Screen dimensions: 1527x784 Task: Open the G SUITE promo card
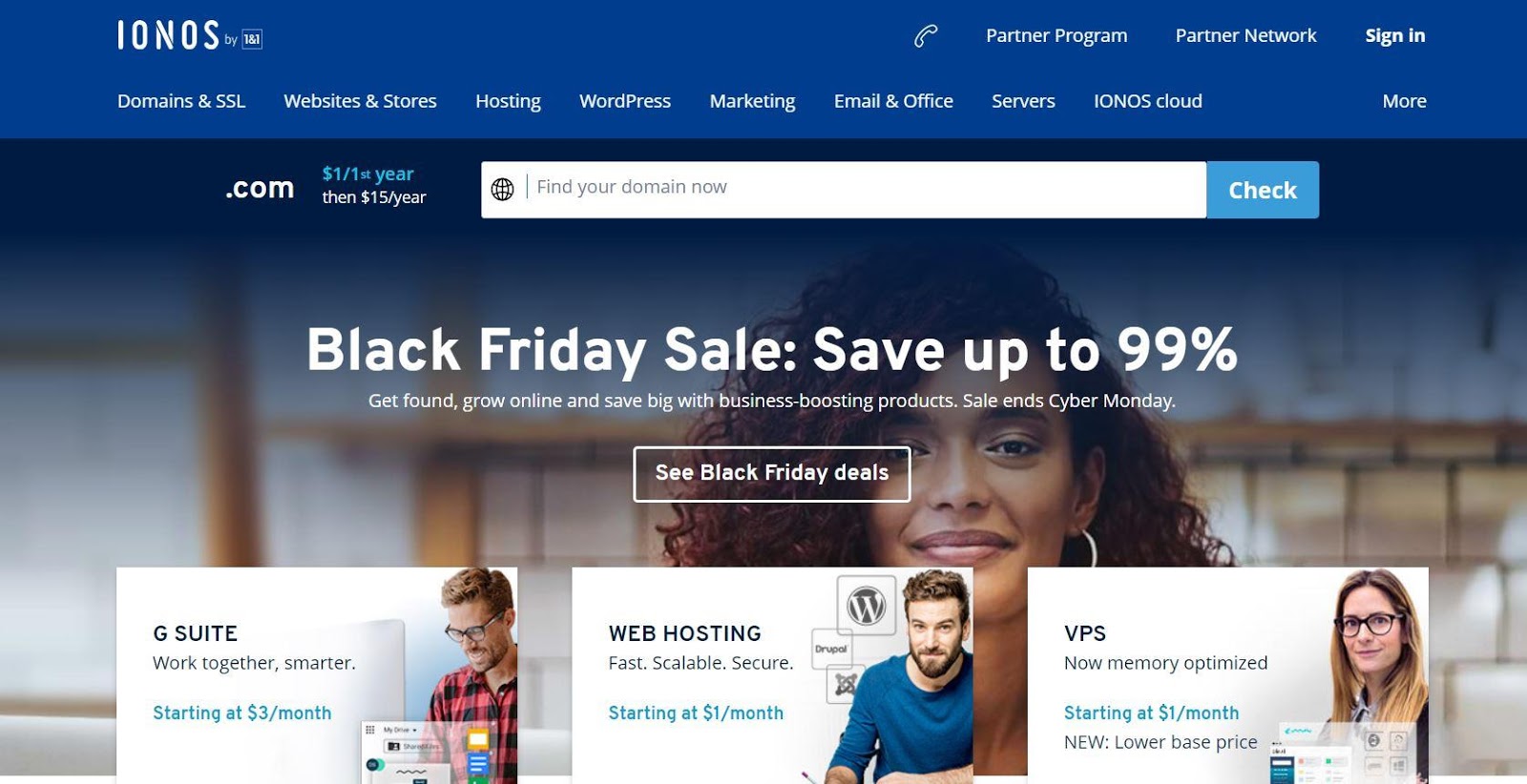point(317,675)
